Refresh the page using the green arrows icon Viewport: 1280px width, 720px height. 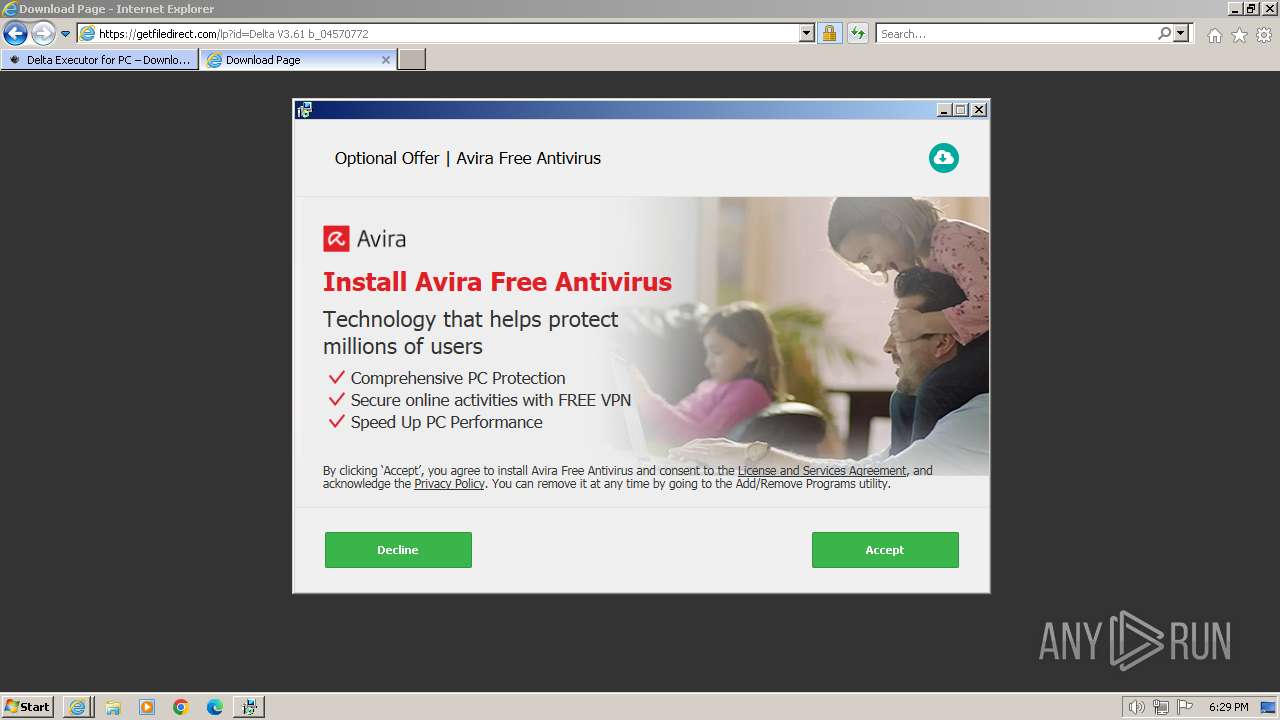click(x=857, y=34)
